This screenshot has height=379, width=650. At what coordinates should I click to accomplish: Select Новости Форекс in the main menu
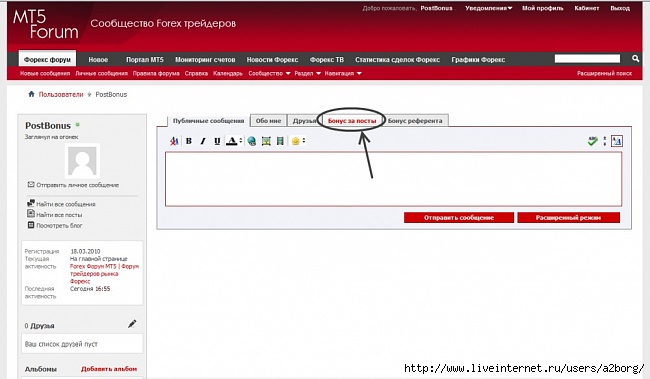coord(272,60)
